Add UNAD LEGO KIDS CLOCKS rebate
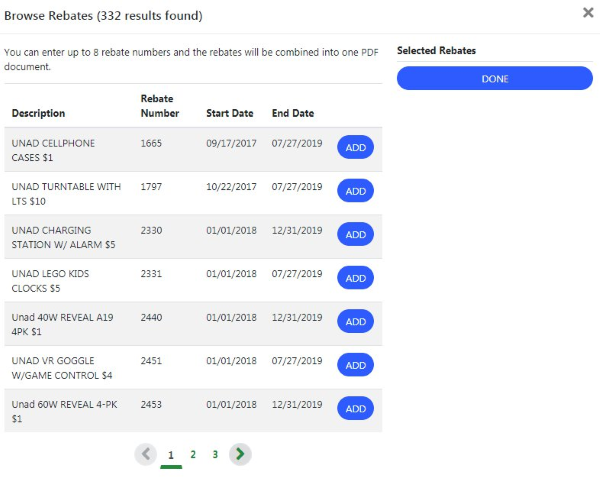 point(355,278)
